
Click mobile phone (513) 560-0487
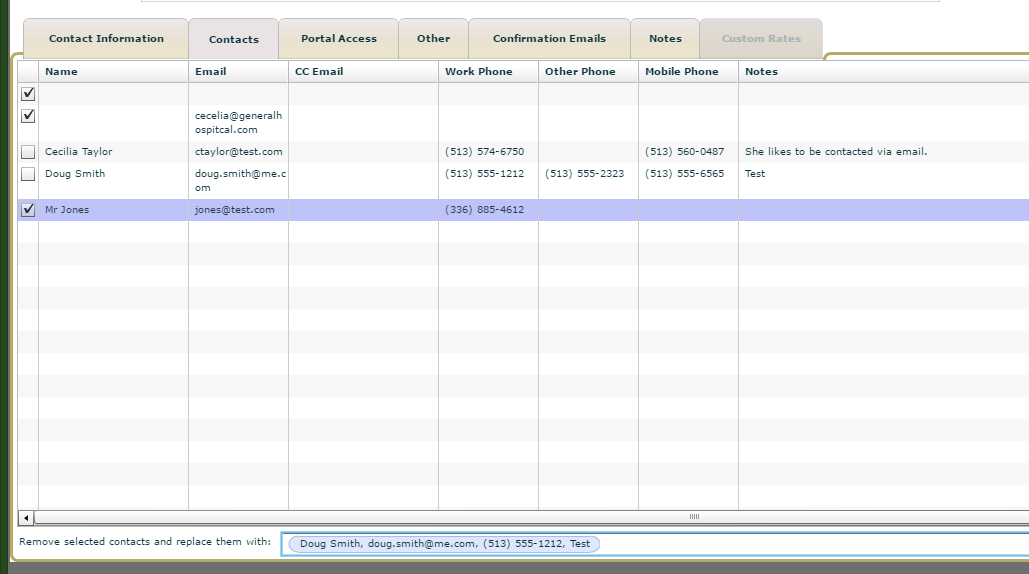684,152
